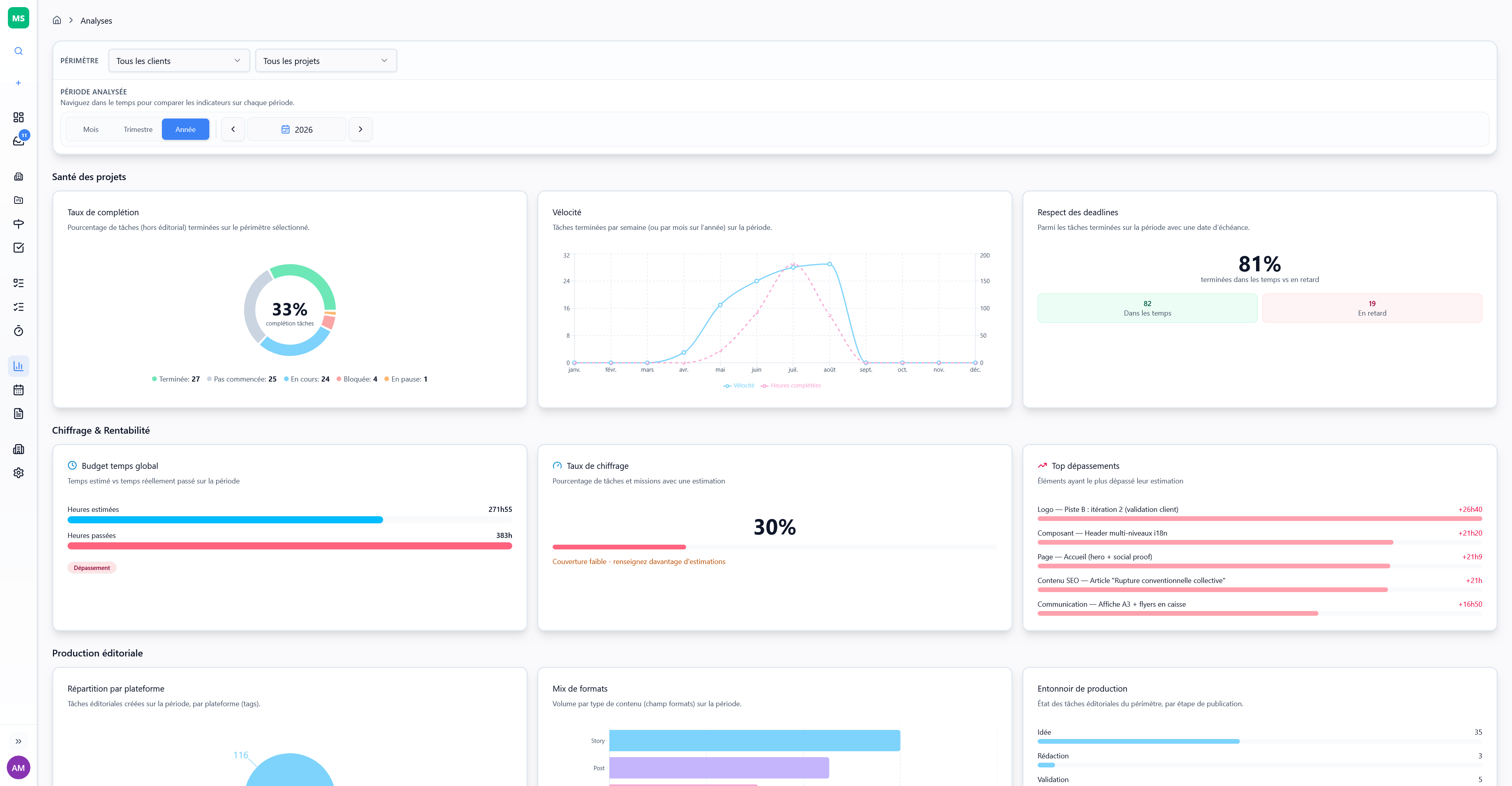Click the clock icon beside Budget temps global

pos(72,466)
